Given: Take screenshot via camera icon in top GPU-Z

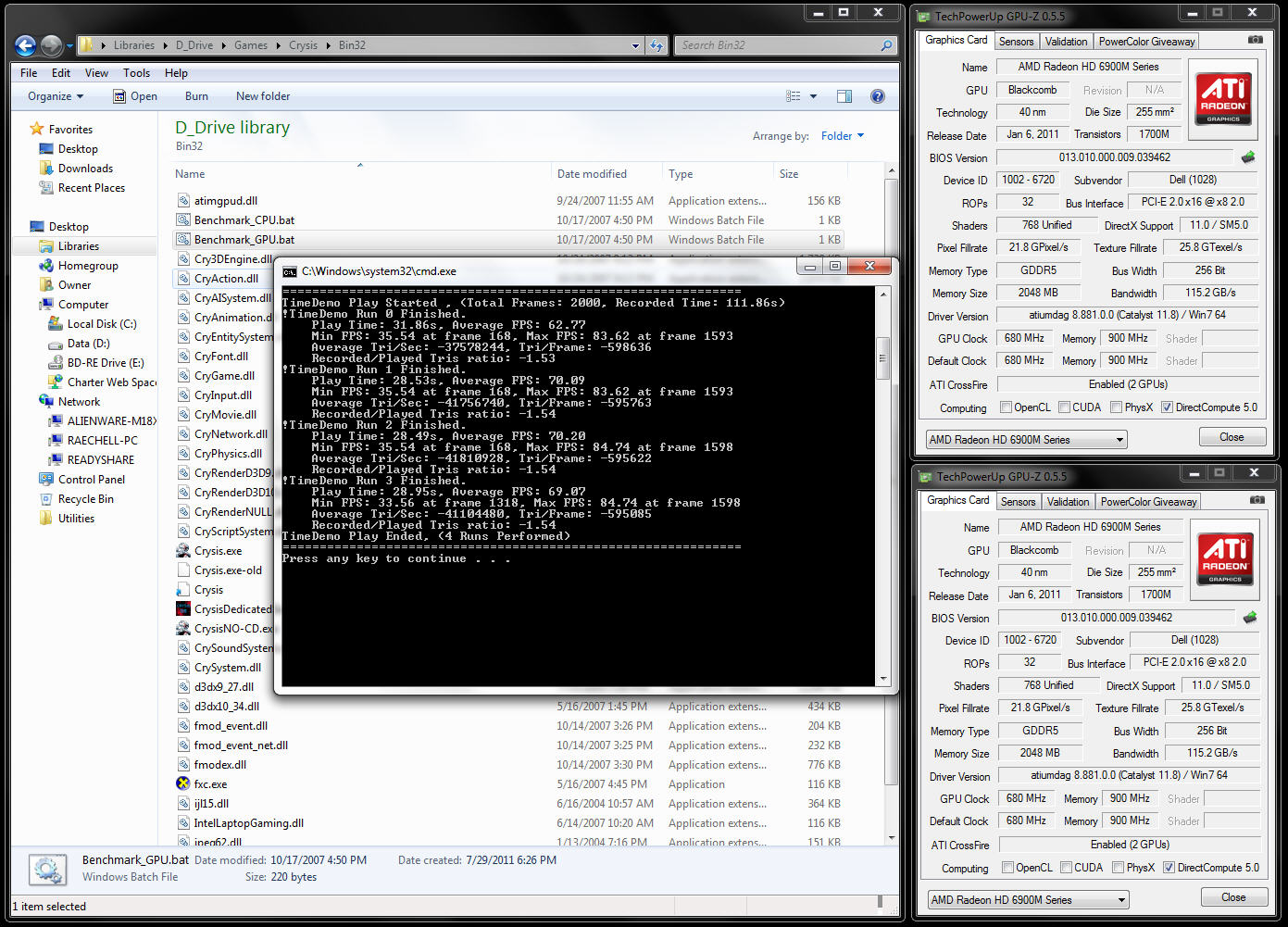Looking at the screenshot, I should point(1255,40).
